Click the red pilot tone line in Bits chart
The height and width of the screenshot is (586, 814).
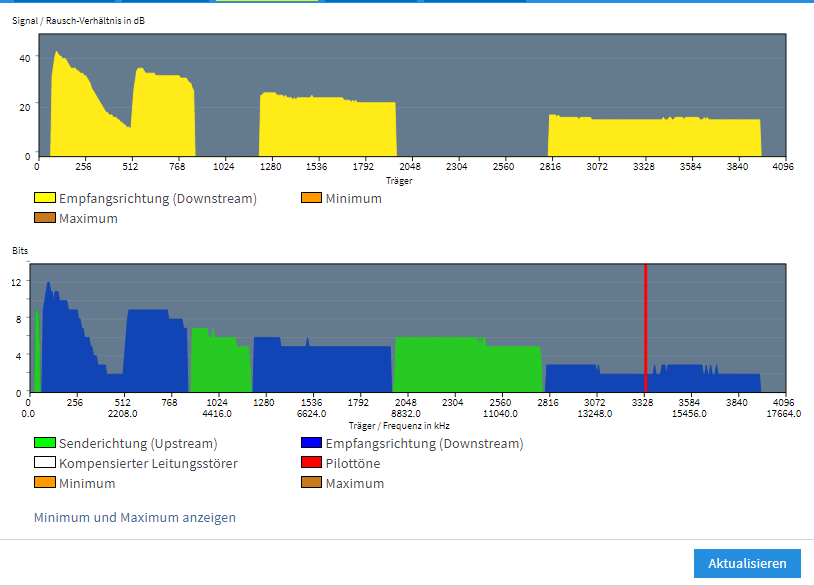click(645, 330)
